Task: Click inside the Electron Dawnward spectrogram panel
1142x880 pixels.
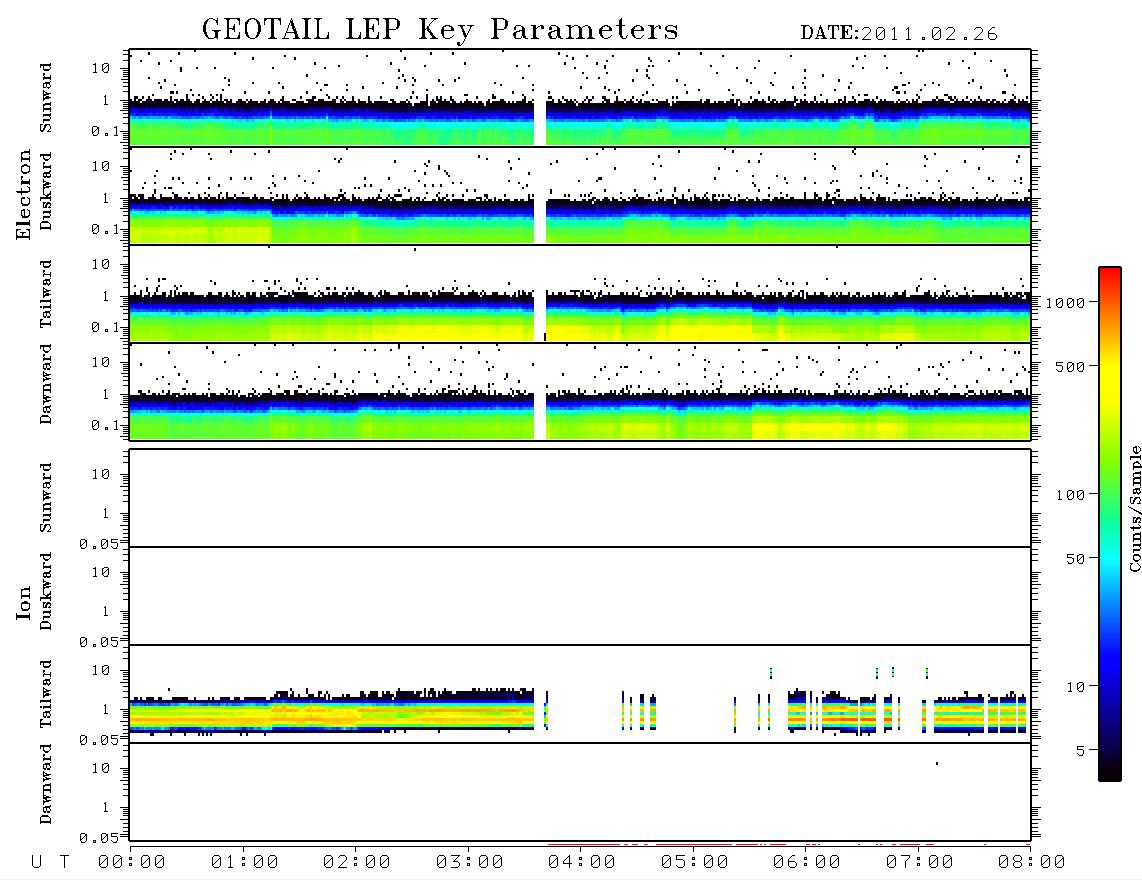Action: click(580, 391)
